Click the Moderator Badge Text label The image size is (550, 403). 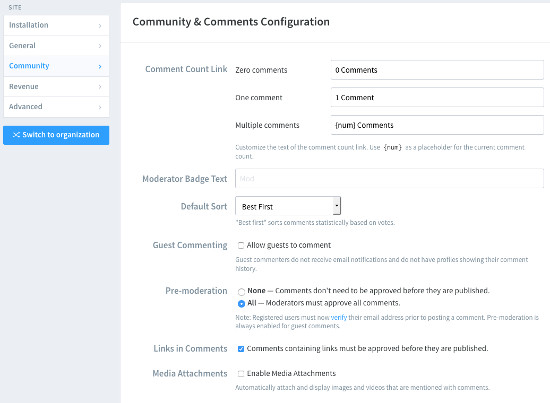pos(185,179)
